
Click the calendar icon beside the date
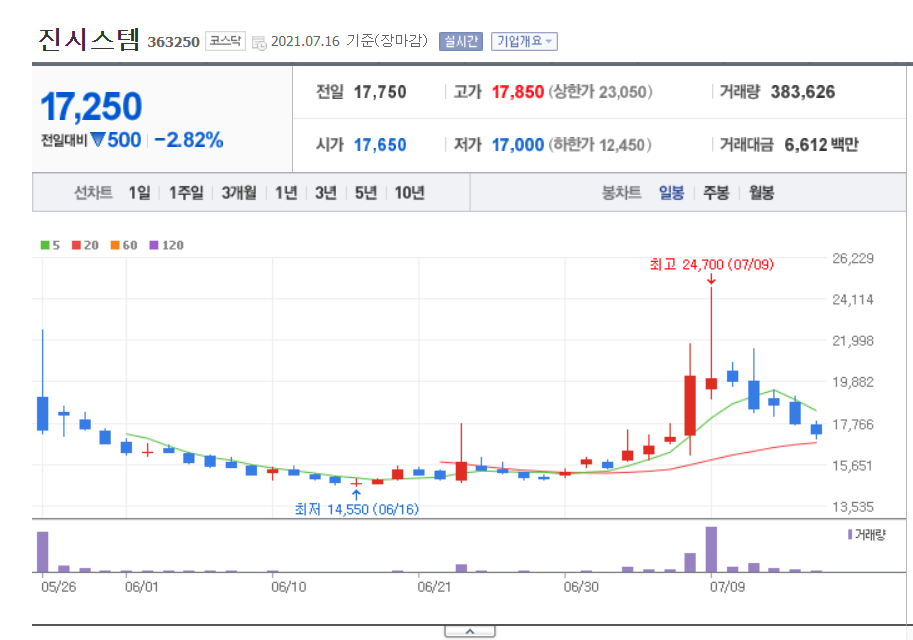pyautogui.click(x=259, y=43)
